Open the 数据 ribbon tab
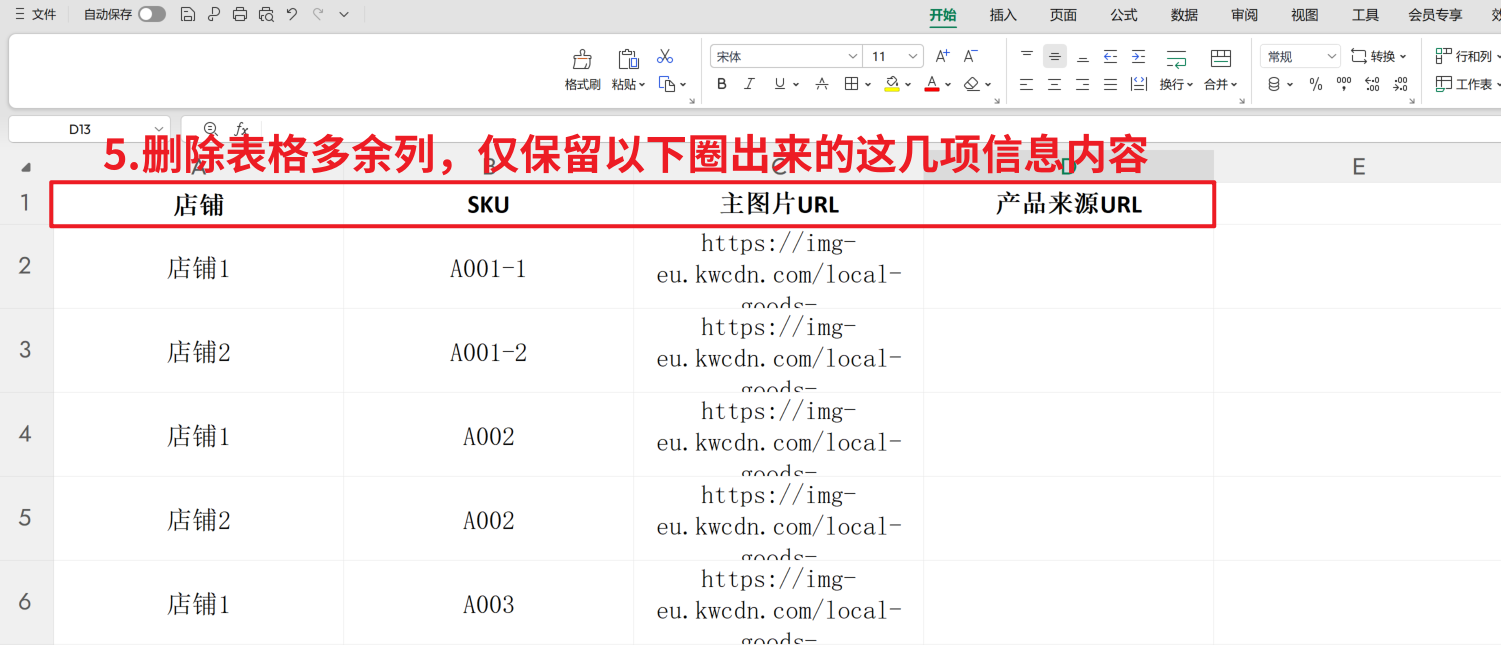 click(1184, 15)
